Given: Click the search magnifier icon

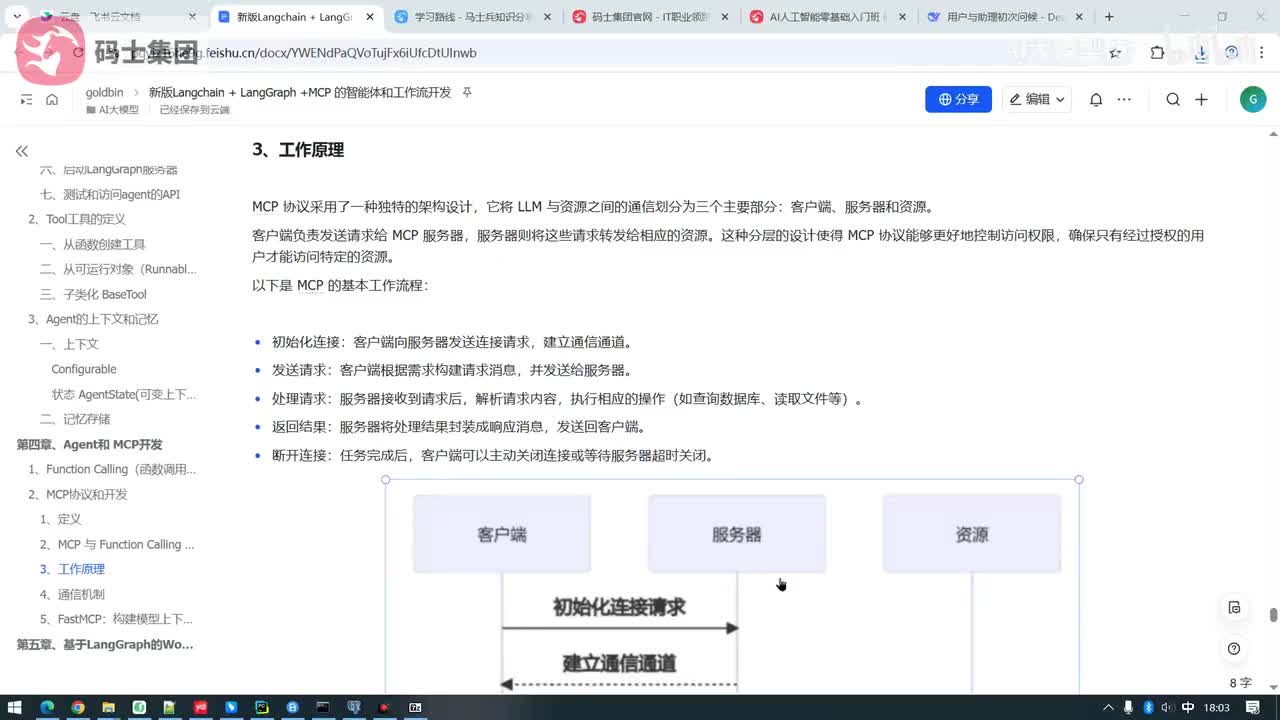Looking at the screenshot, I should point(1173,99).
